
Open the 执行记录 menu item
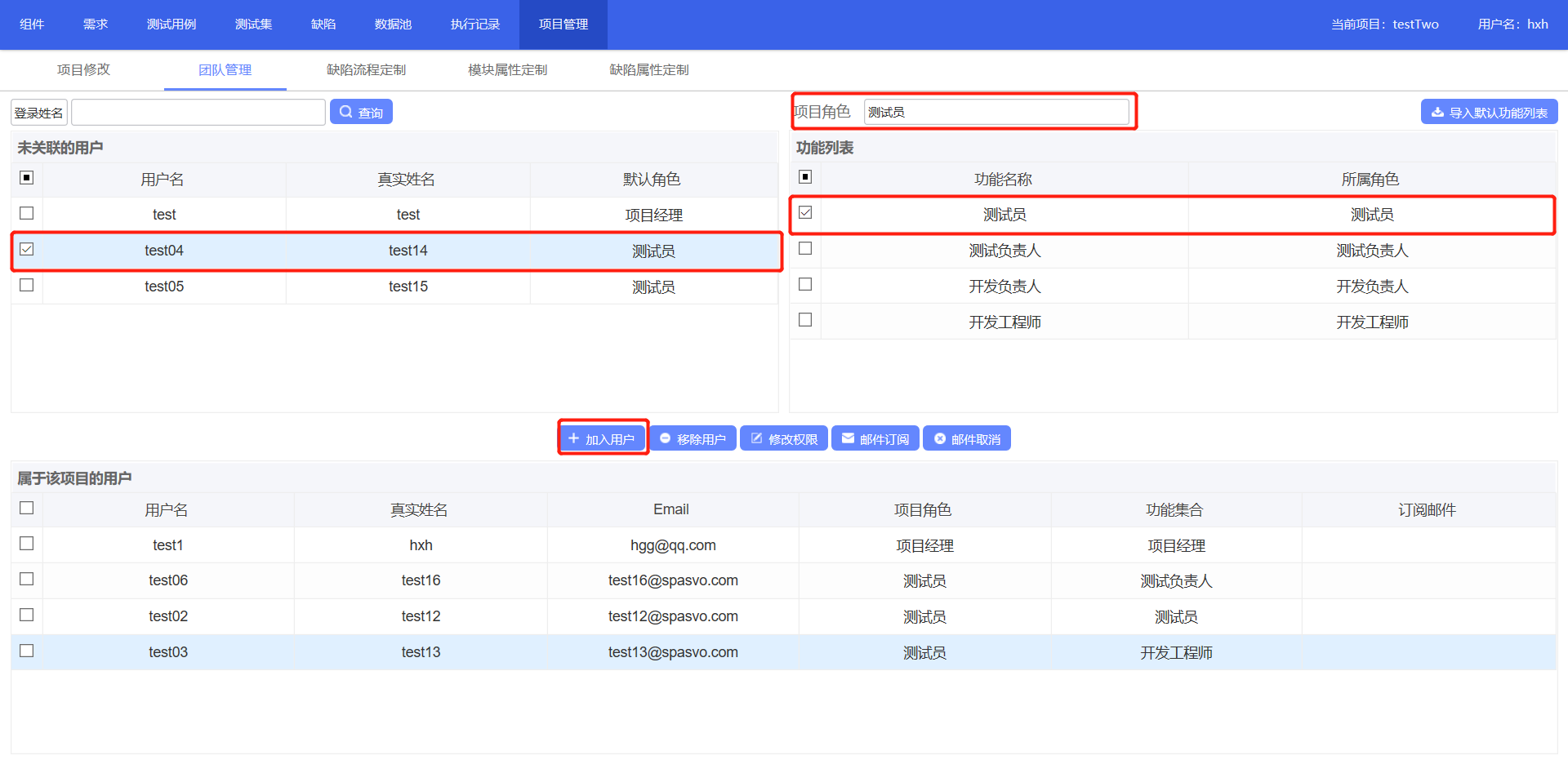point(474,24)
